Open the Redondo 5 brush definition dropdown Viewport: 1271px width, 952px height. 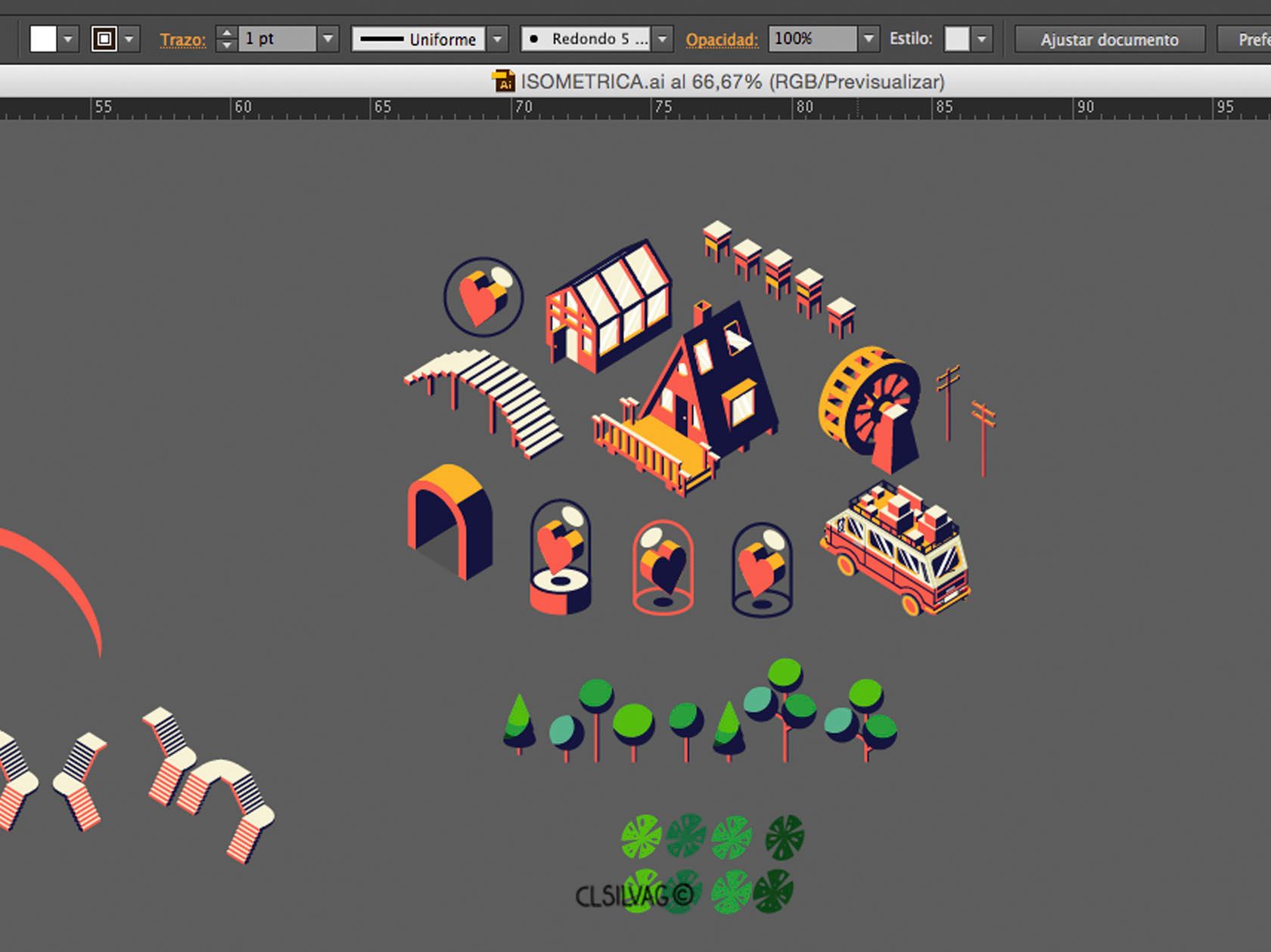[x=663, y=39]
